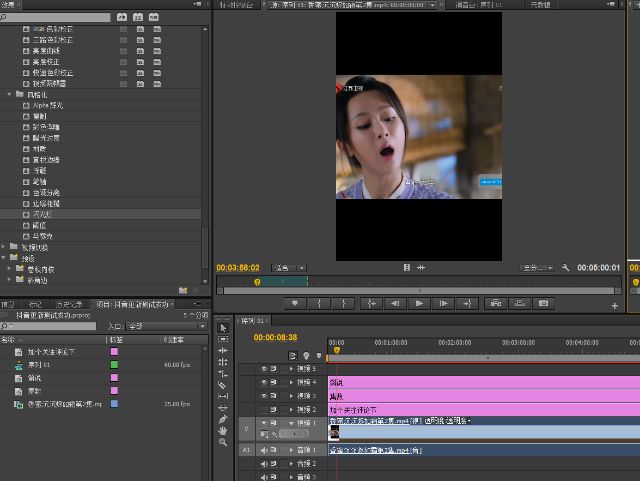This screenshot has height=481, width=640.
Task: Open the playback resolution dropdown
Action: tap(537, 268)
